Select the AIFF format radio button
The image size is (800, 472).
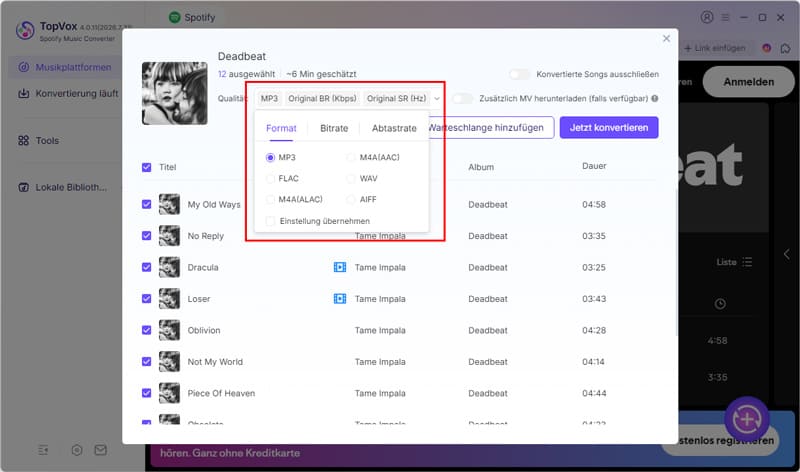(x=351, y=200)
